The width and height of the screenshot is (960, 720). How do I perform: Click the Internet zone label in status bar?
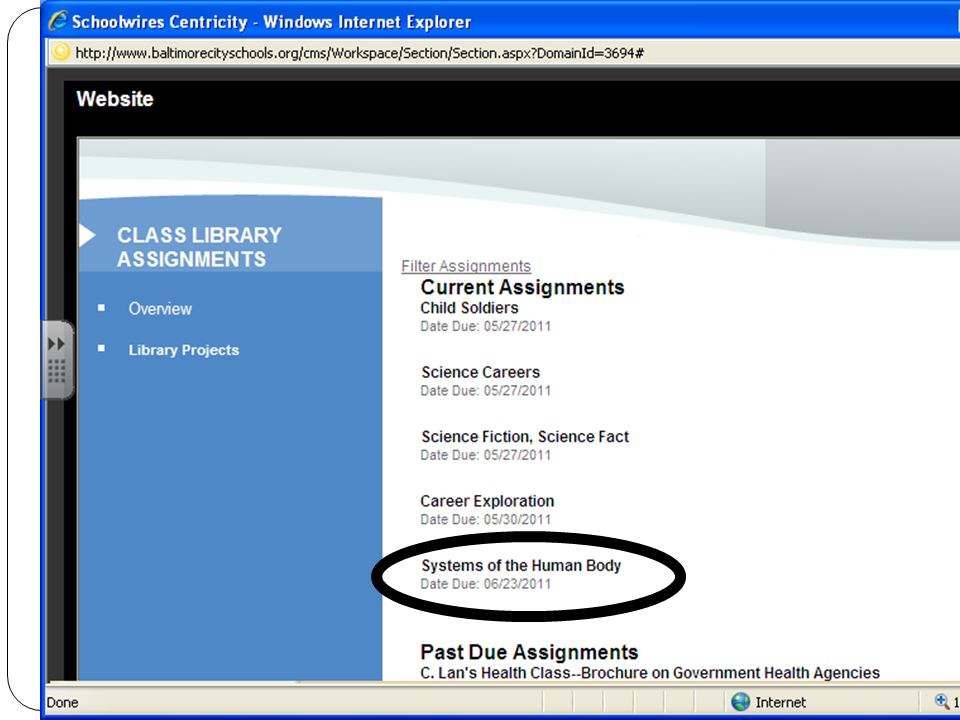[780, 702]
